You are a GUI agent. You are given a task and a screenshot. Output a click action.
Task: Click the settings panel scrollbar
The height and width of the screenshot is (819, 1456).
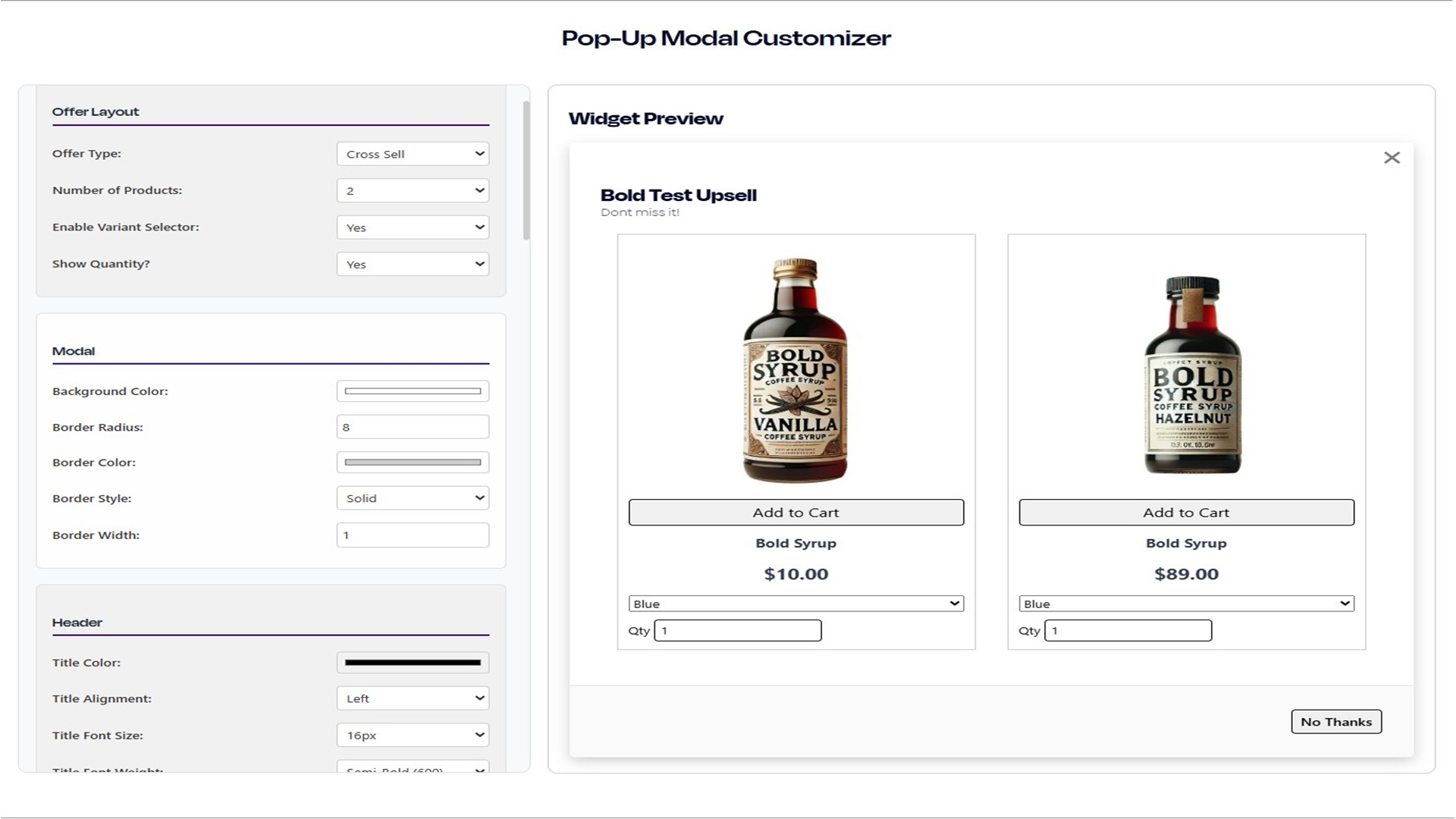526,171
